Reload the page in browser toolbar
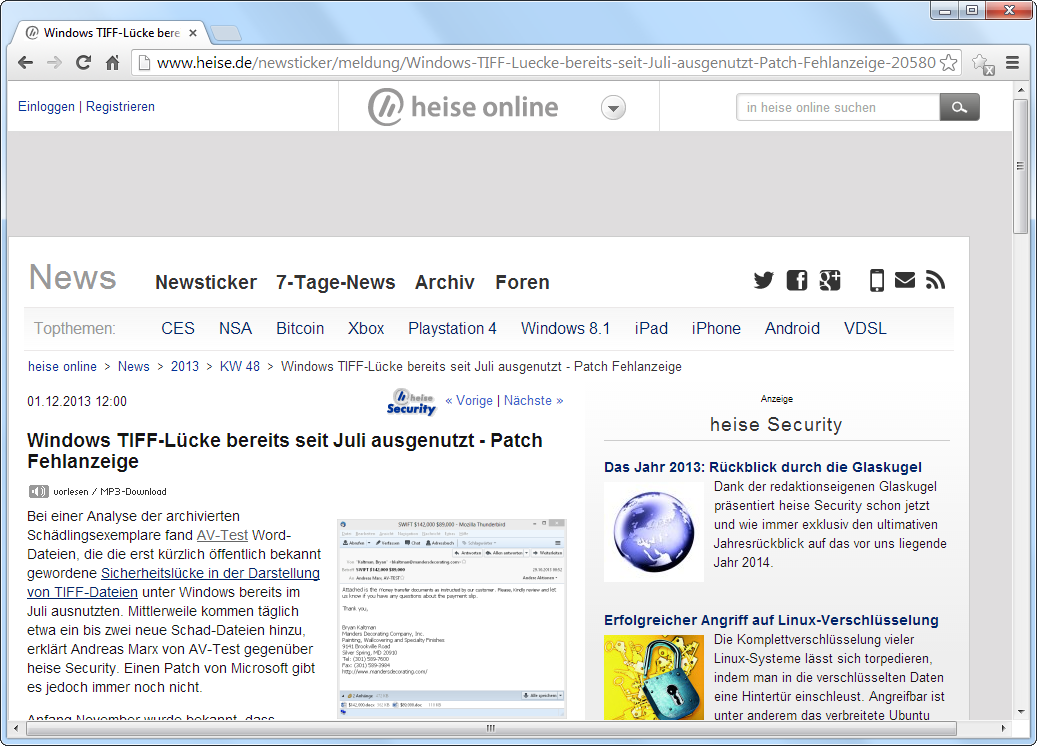The image size is (1037, 746). point(84,63)
